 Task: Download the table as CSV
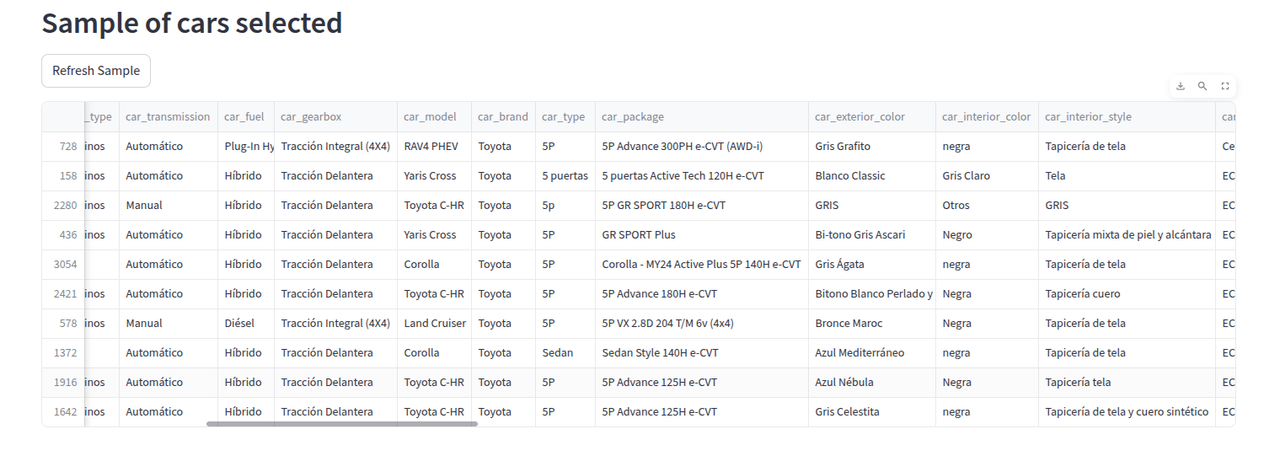(x=1180, y=86)
